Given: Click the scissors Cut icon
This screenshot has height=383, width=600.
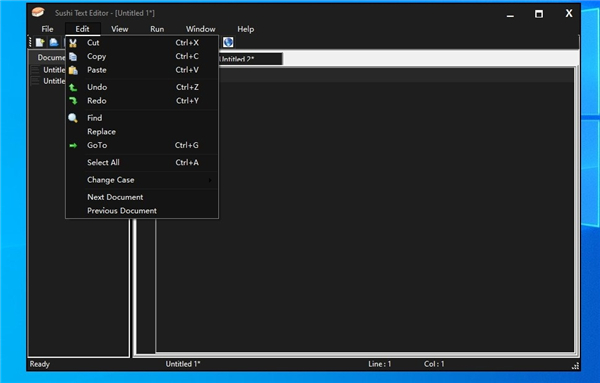Looking at the screenshot, I should tap(73, 43).
